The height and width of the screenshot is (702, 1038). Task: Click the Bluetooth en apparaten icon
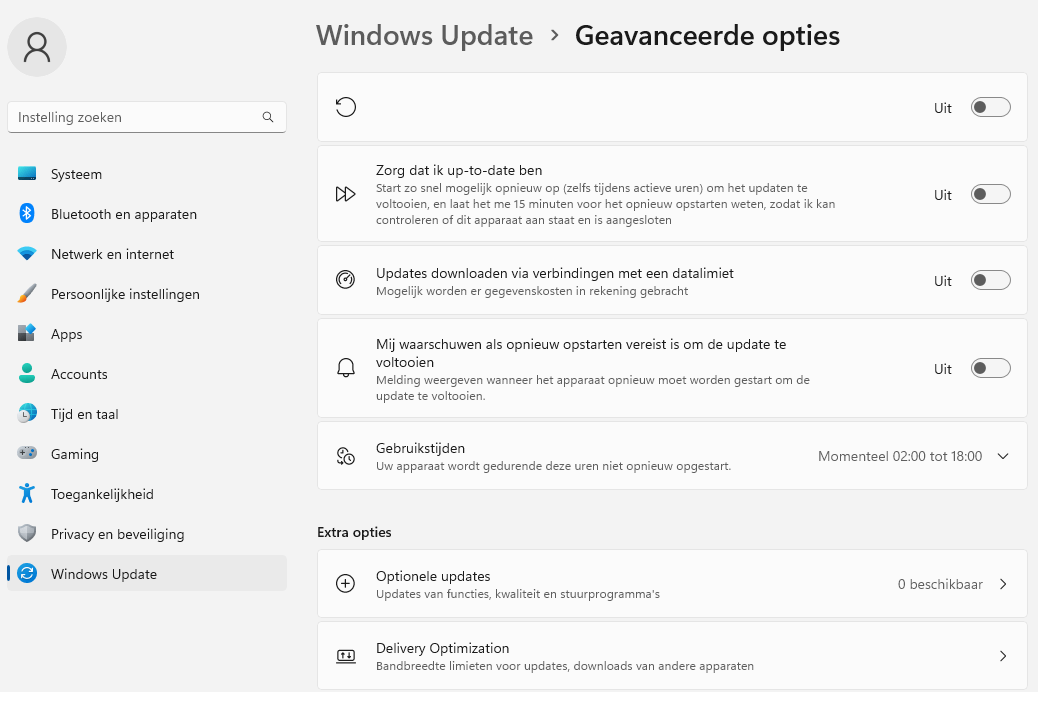pyautogui.click(x=27, y=214)
